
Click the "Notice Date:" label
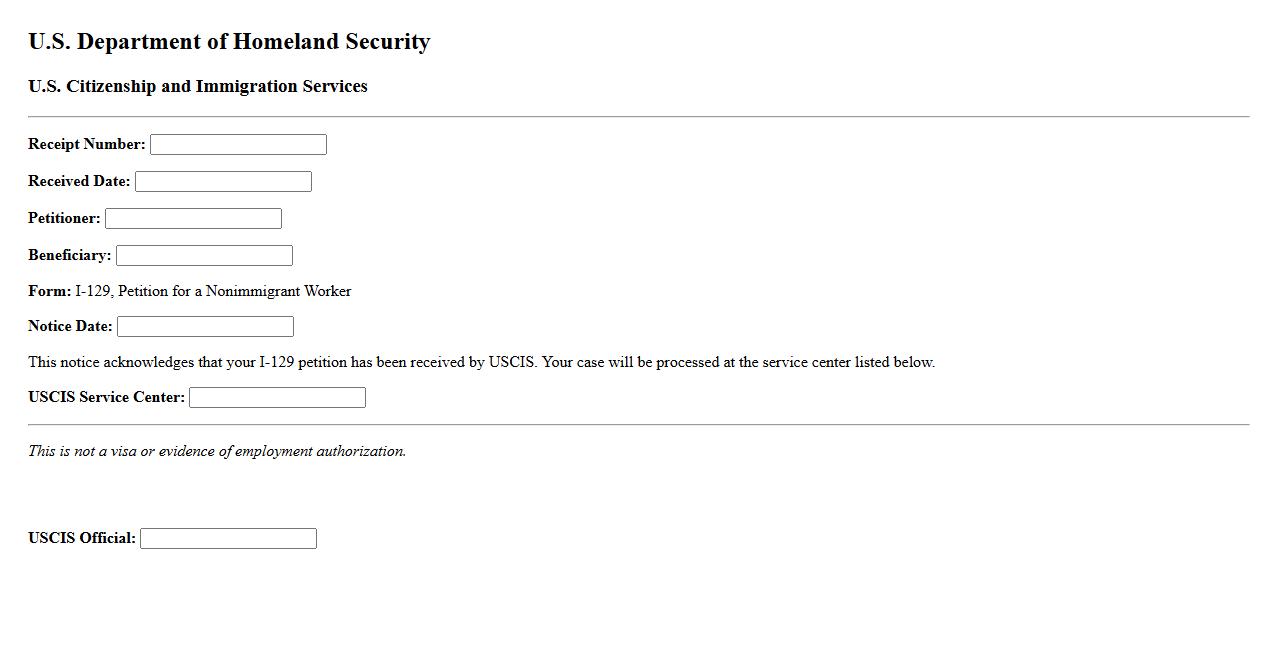coord(70,327)
